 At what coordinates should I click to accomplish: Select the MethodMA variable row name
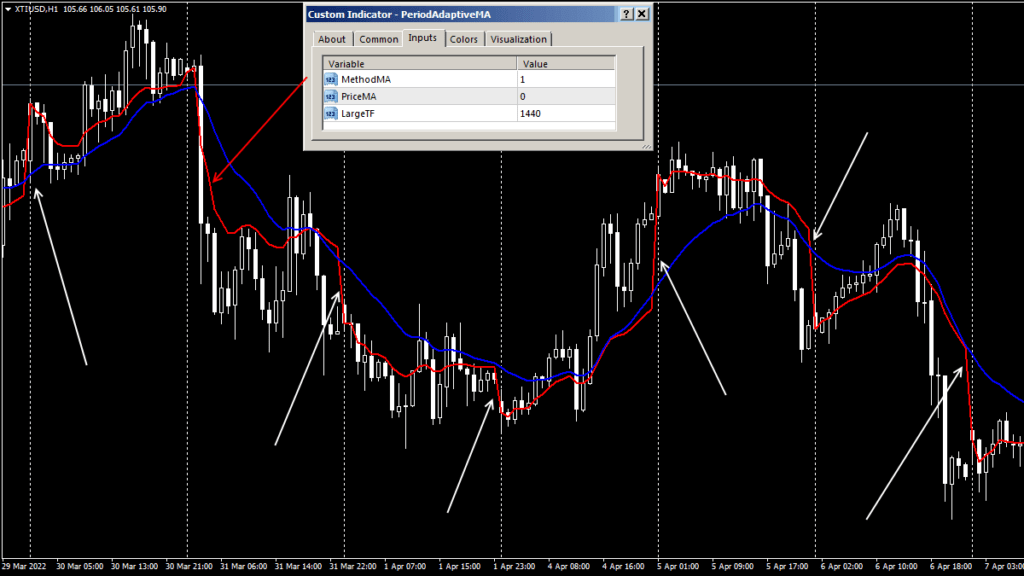[x=368, y=79]
